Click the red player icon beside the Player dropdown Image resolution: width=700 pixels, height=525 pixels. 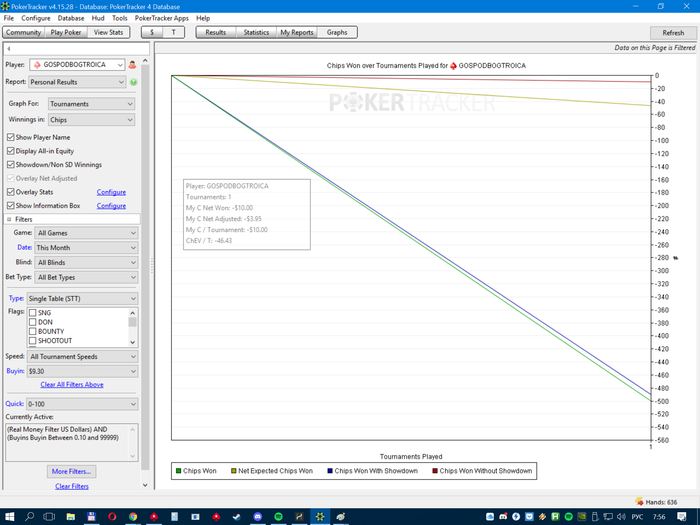132,65
